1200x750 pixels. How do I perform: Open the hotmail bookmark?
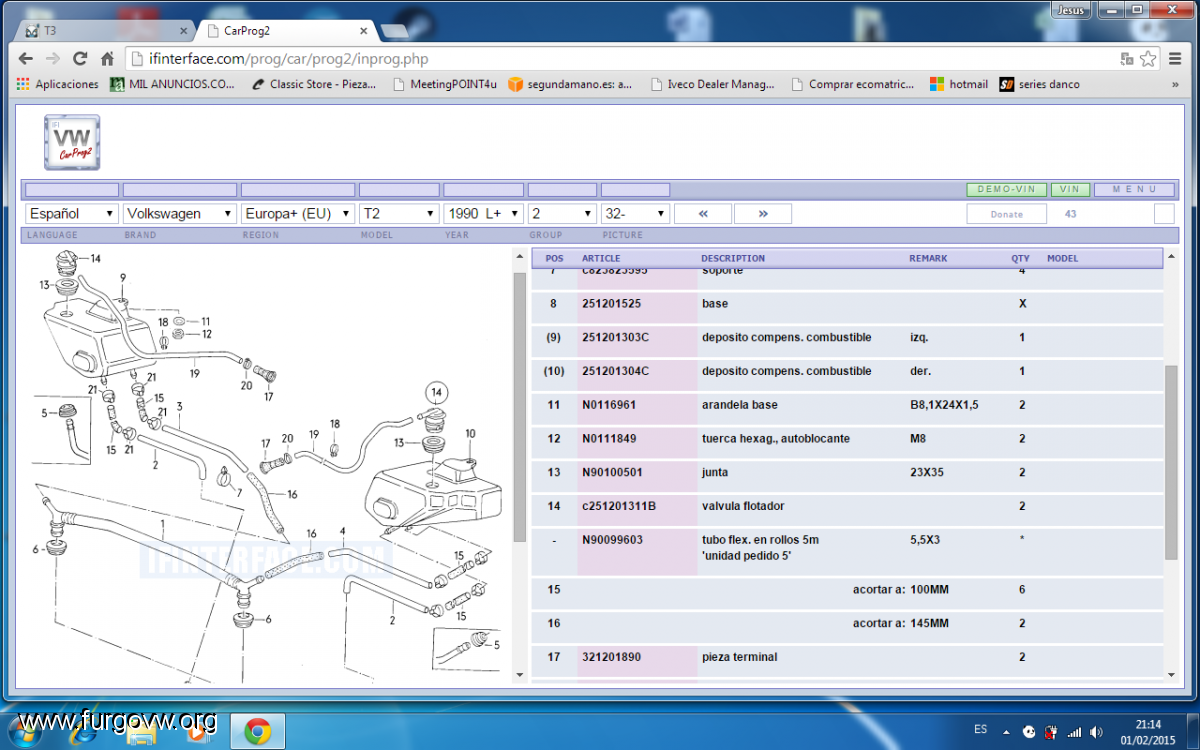959,85
